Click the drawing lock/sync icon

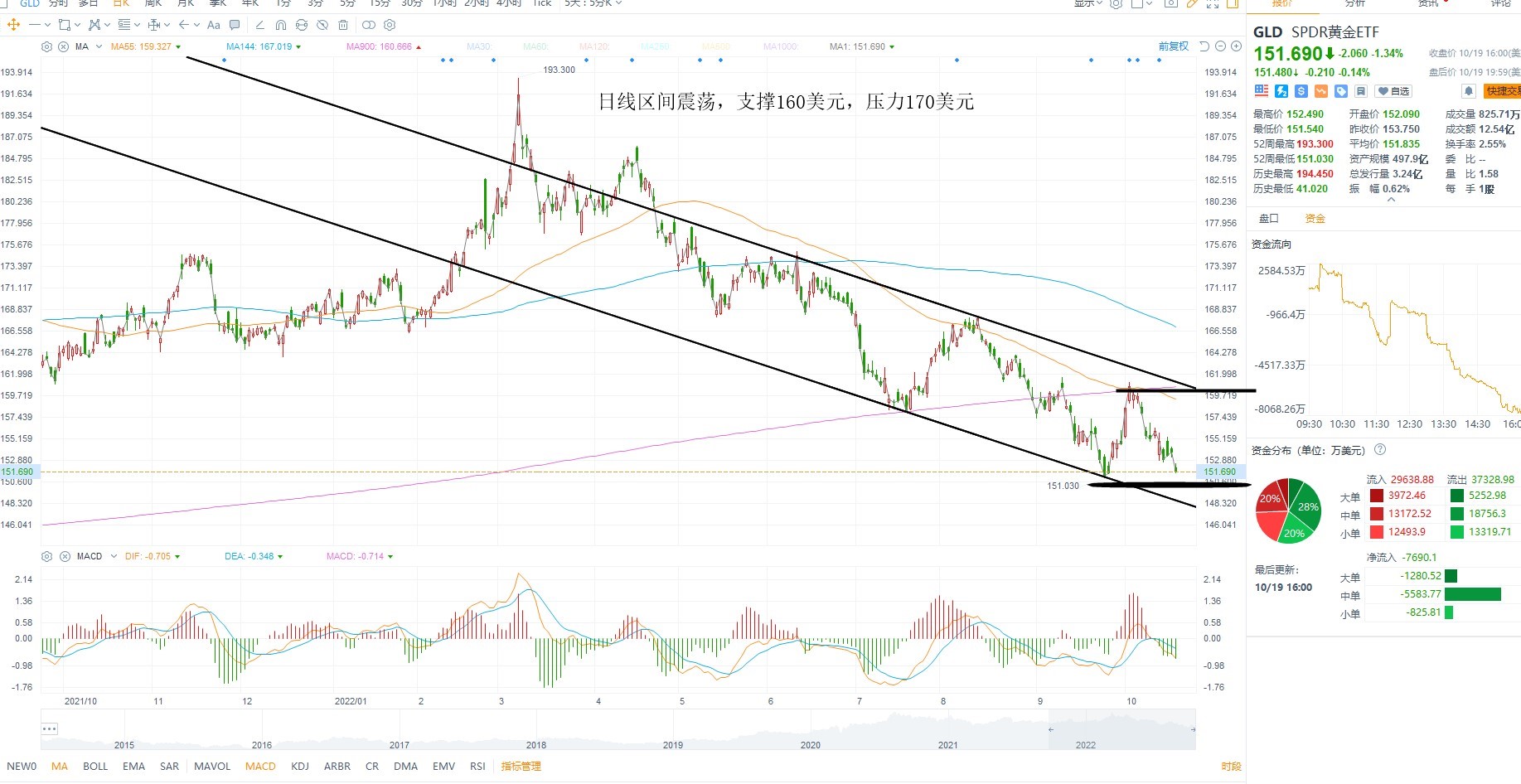coord(302,25)
